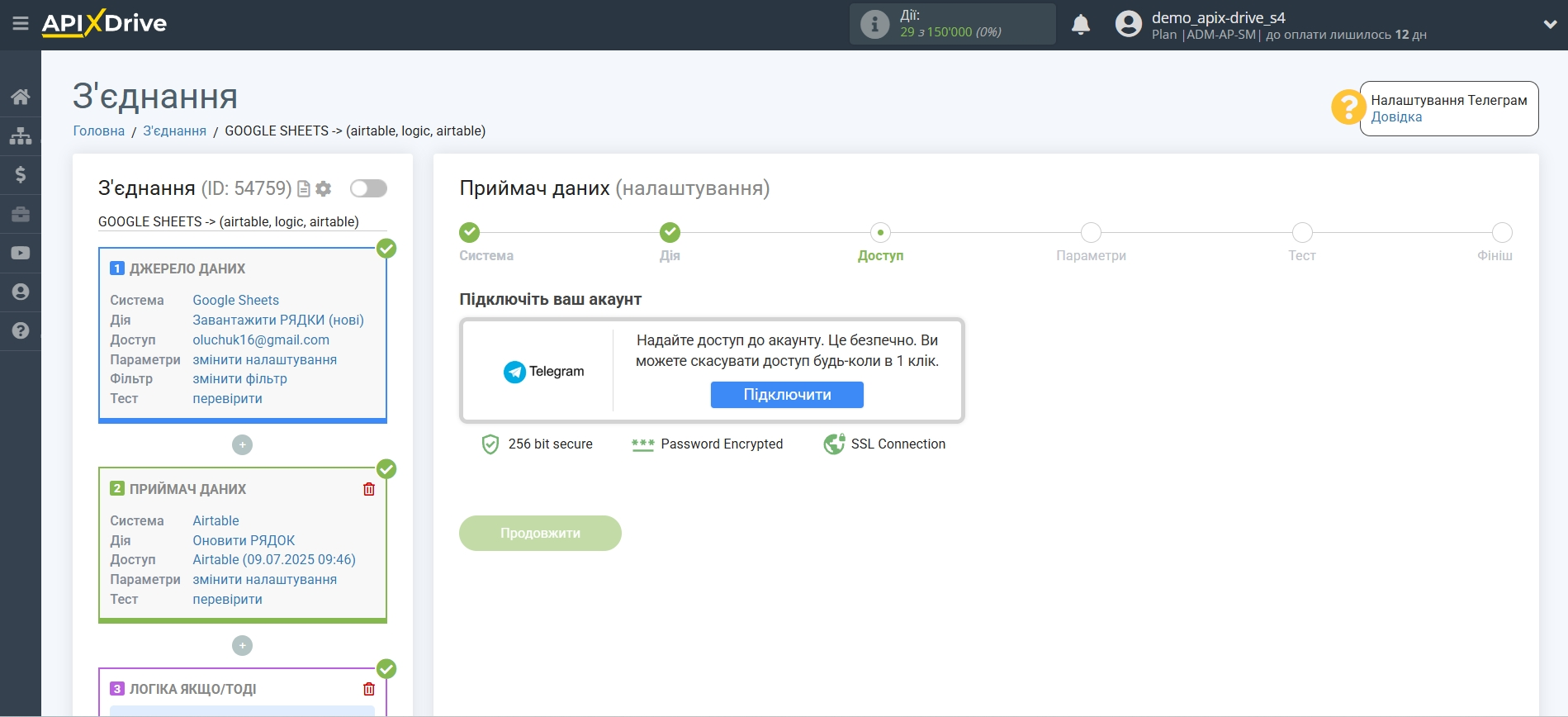Click the Підключити button
Screen dimensions: 1568x717
787,395
